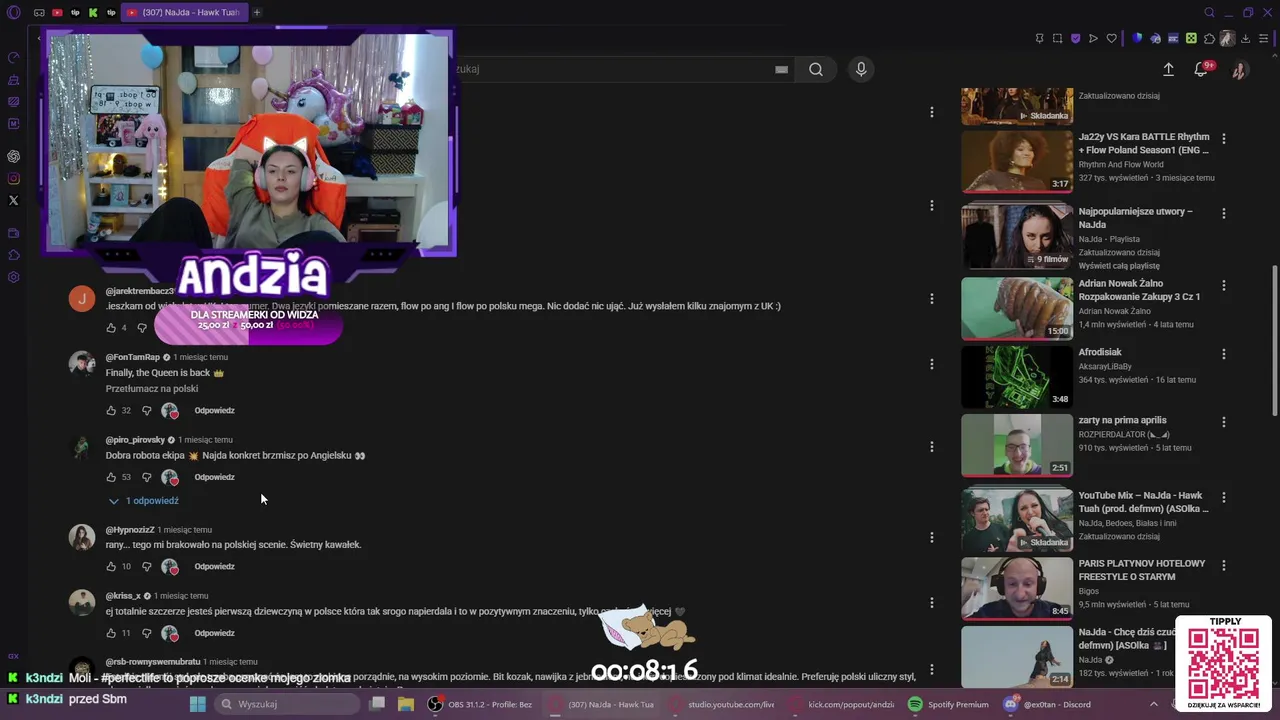Viewport: 1280px width, 720px height.
Task: Open 'Wyświetl całą playlistę' link
Action: tap(1119, 266)
